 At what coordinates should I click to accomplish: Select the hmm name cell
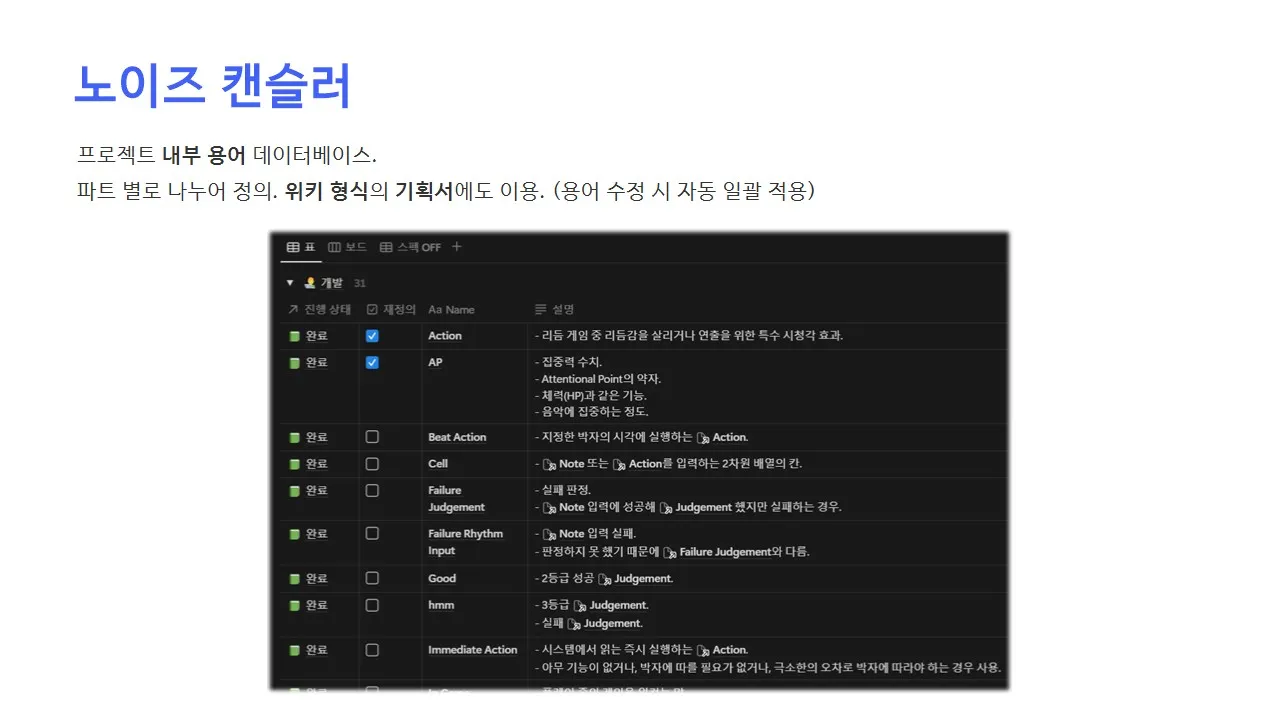tap(475, 614)
